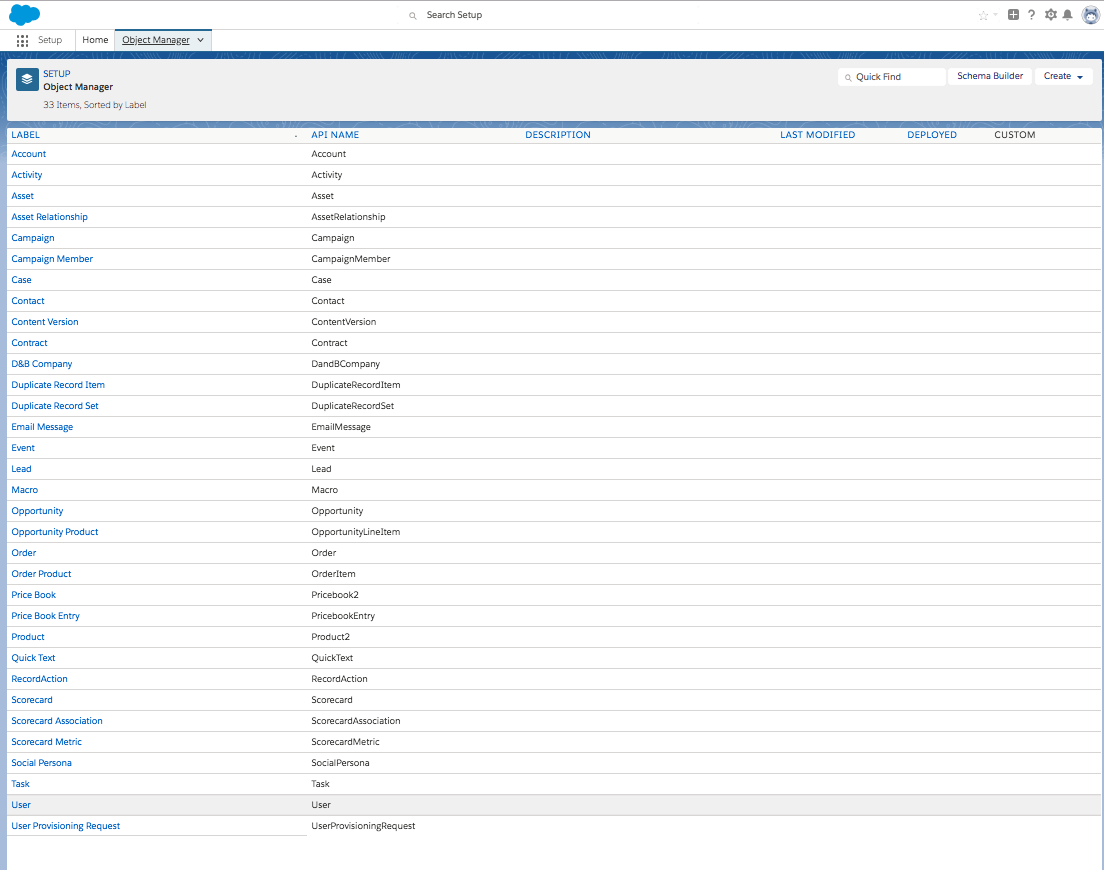Open the Asset Relationship object
The height and width of the screenshot is (870, 1104).
pos(49,217)
